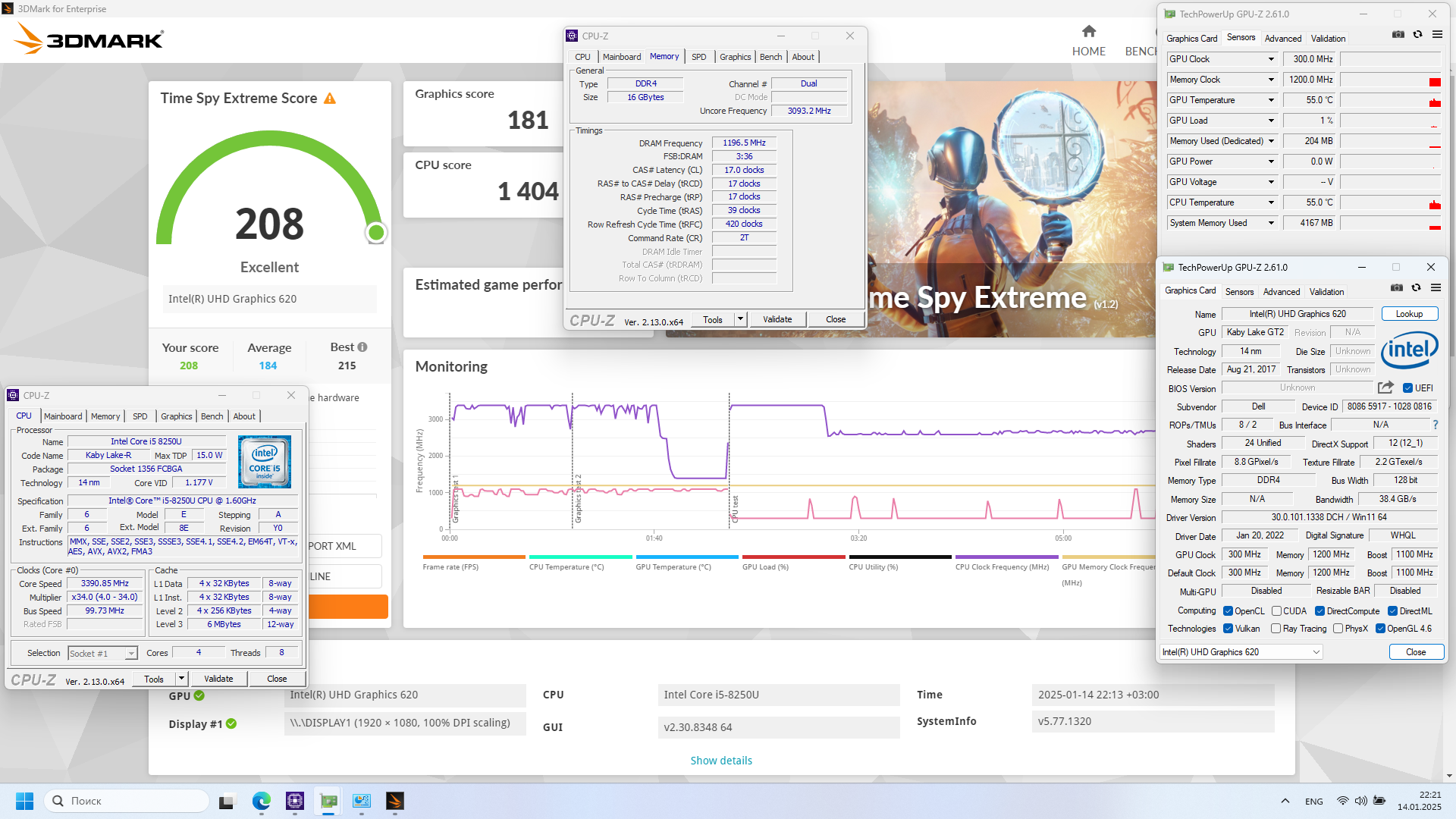Open the Windows Start menu
This screenshot has height=819, width=1456.
(x=24, y=801)
